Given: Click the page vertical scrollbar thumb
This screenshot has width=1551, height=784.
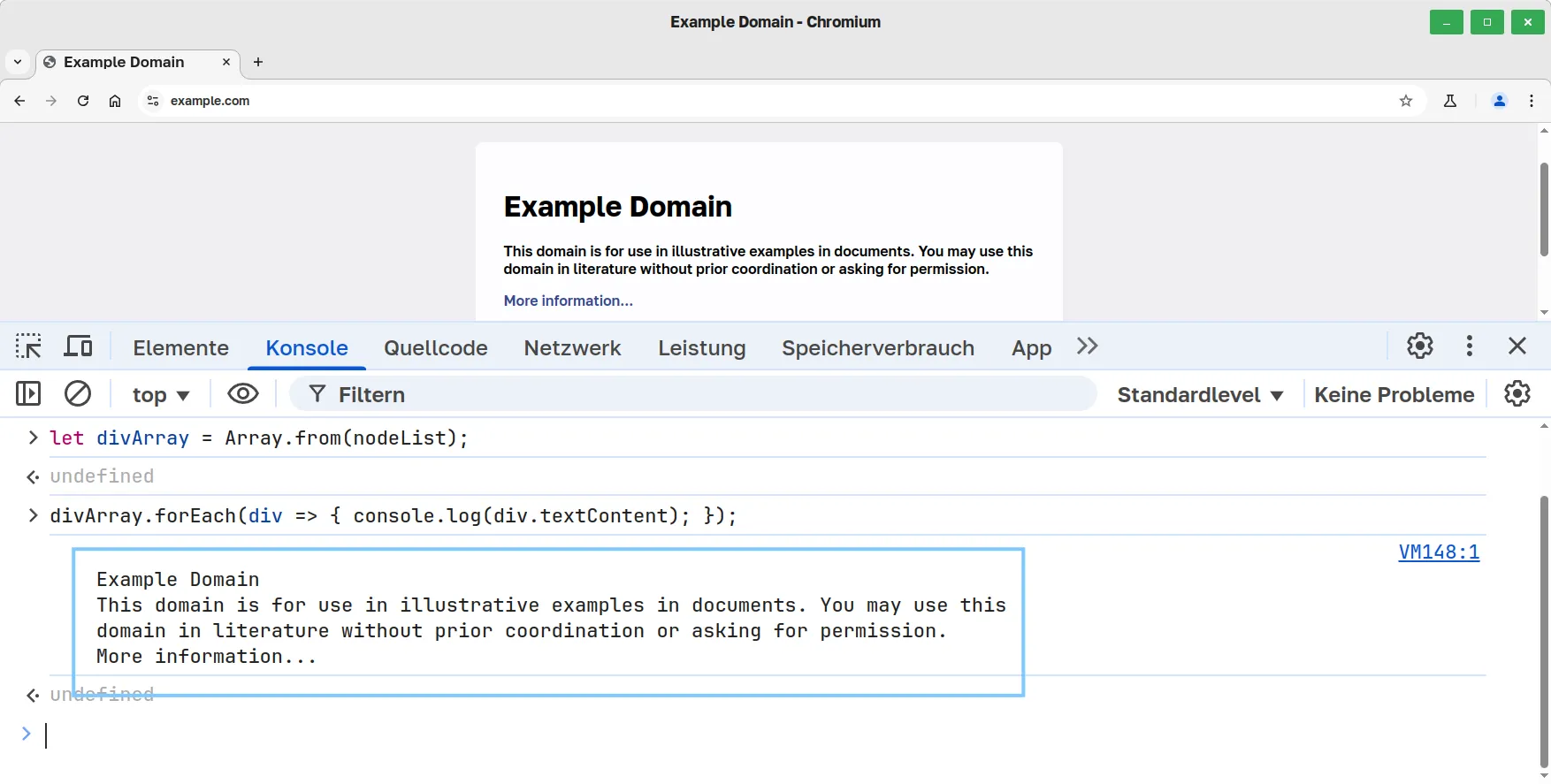Looking at the screenshot, I should tap(1544, 209).
